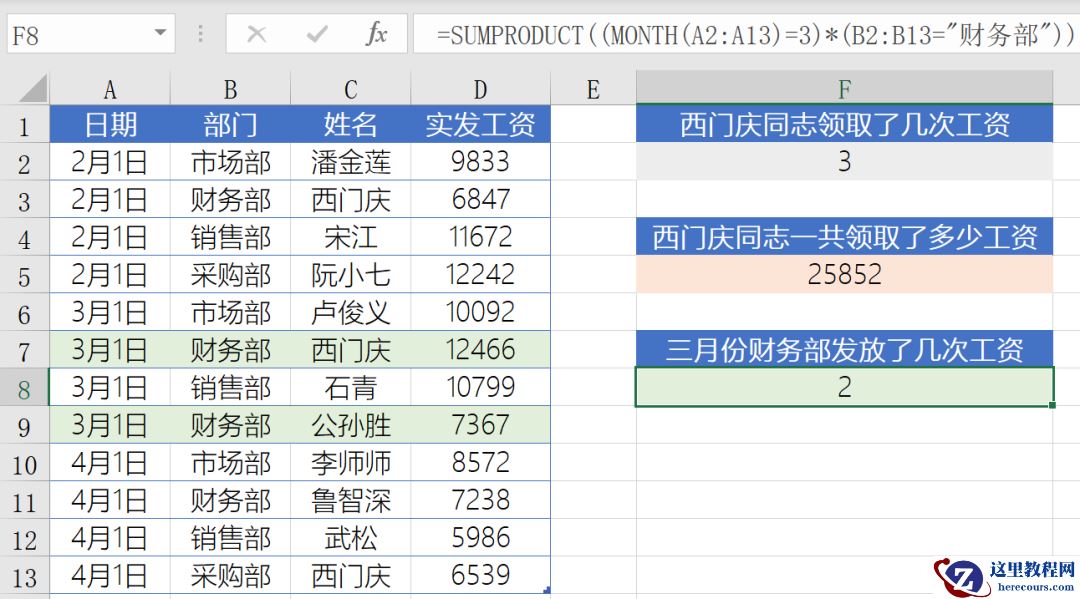The image size is (1080, 599).
Task: Select column E header
Action: pos(593,90)
